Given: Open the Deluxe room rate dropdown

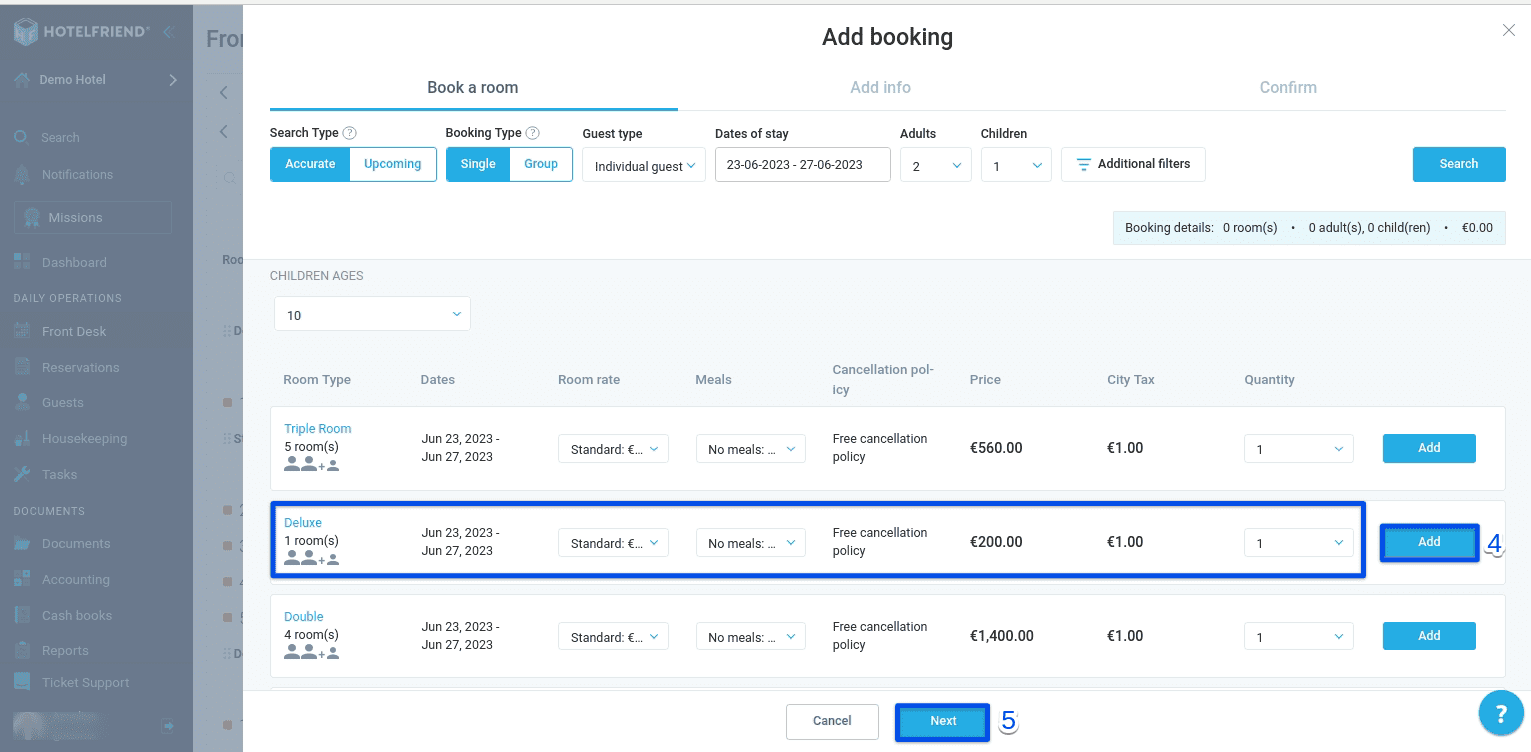Looking at the screenshot, I should click(613, 542).
